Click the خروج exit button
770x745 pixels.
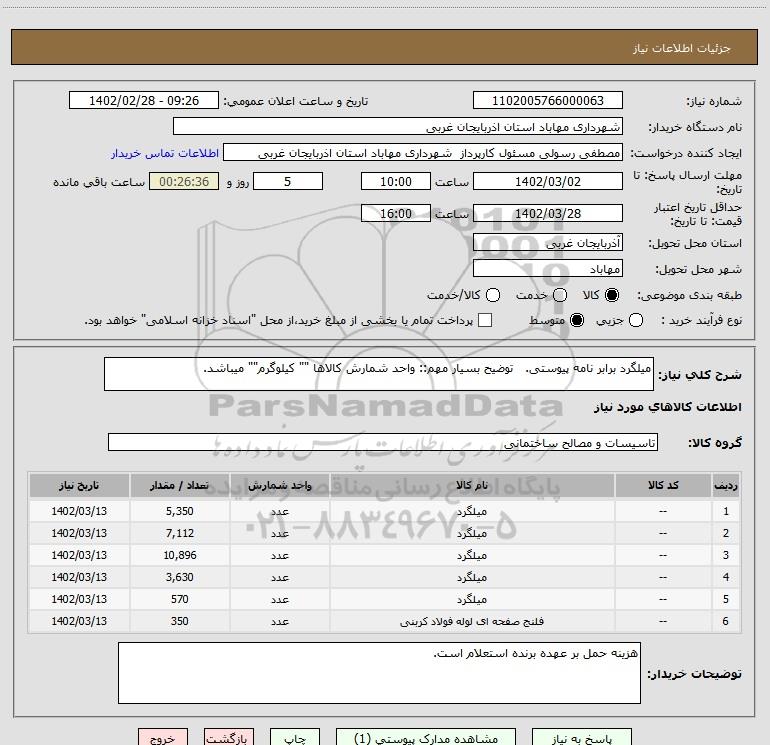pos(163,737)
